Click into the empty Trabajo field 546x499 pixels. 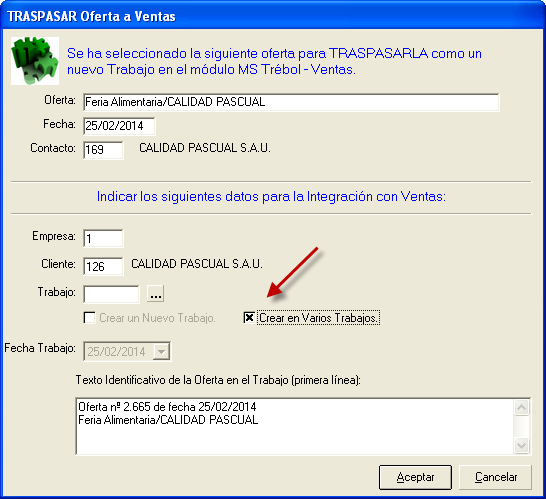pos(111,294)
